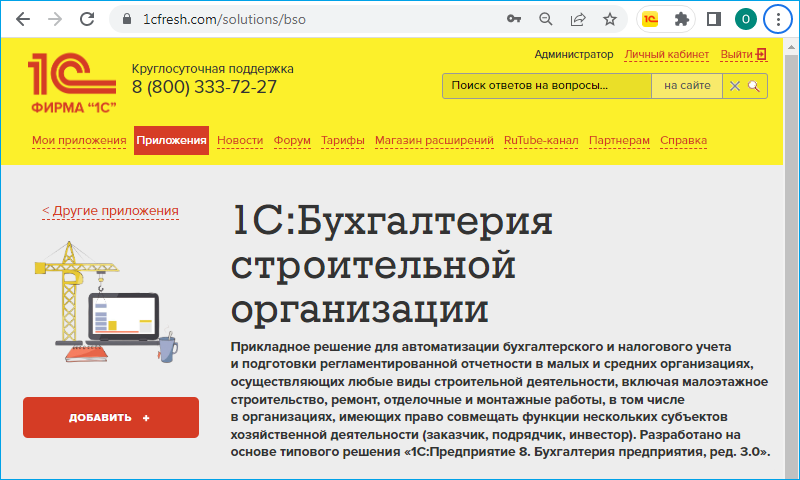Open 'Форум' menu item
The width and height of the screenshot is (800, 480).
[x=292, y=140]
